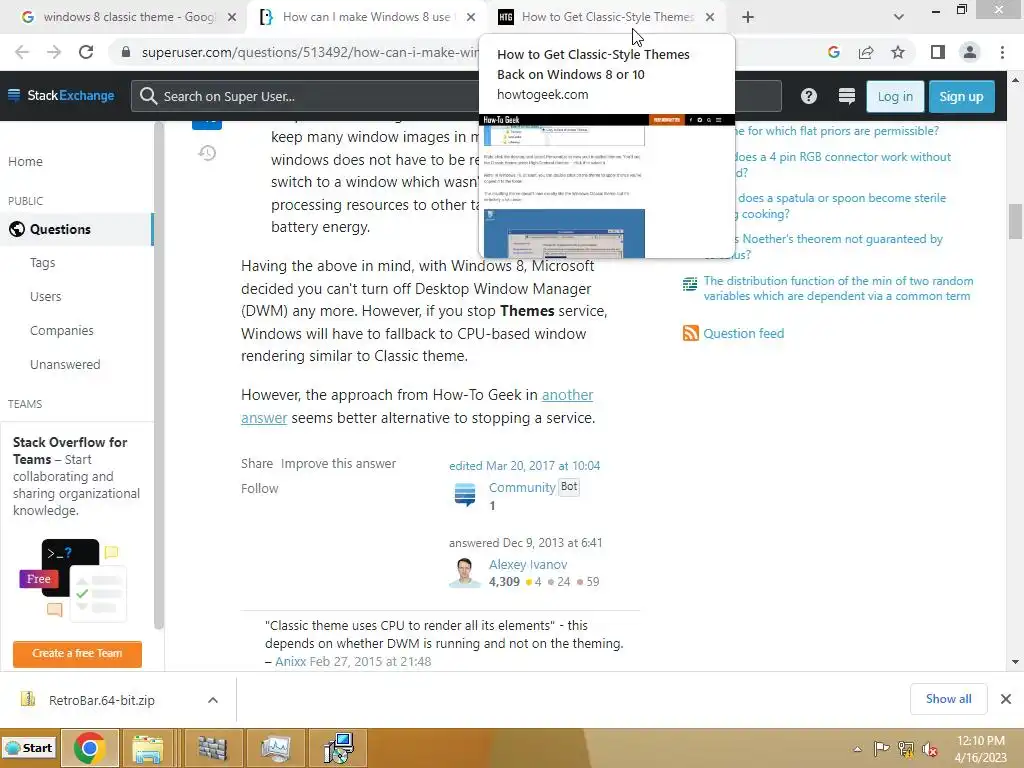Open commenter Anixx's profile
This screenshot has width=1024, height=768.
(x=290, y=662)
